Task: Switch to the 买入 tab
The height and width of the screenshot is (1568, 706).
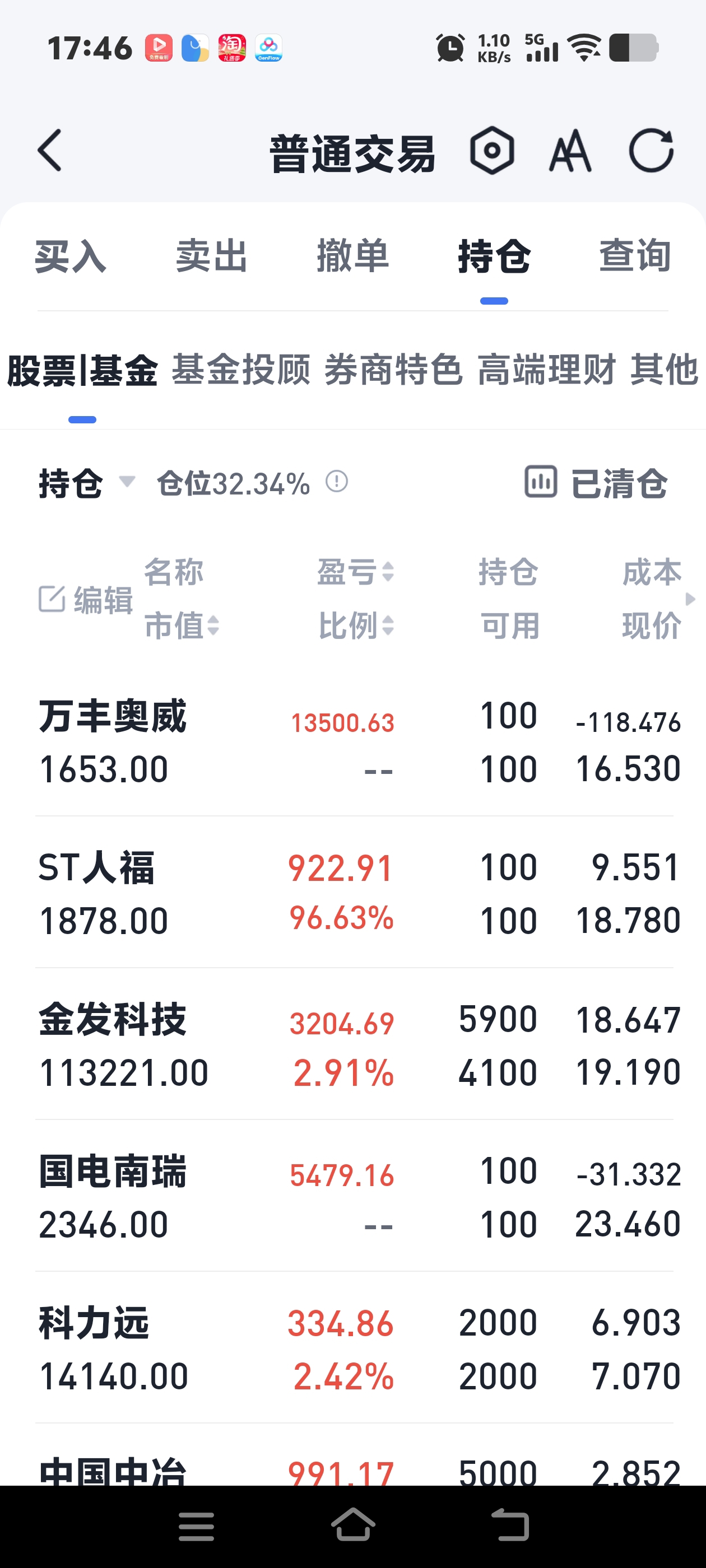Action: point(71,256)
